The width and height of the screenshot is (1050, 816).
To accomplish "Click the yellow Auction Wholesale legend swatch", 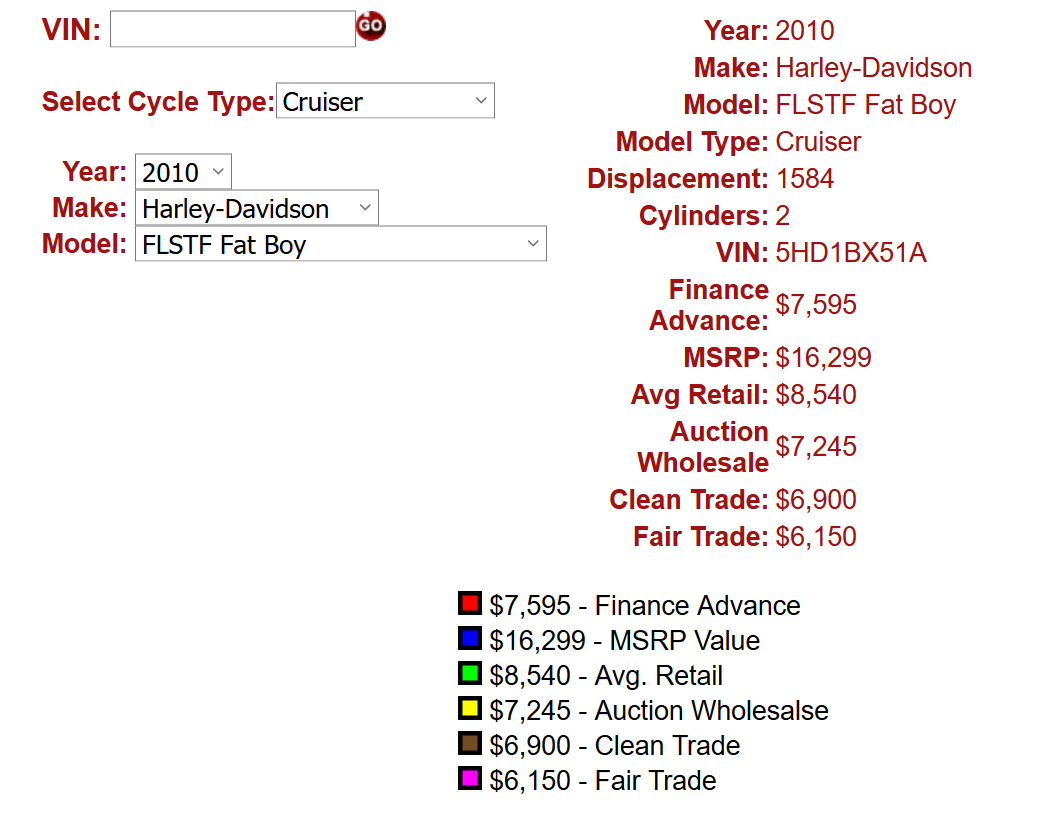I will click(470, 709).
